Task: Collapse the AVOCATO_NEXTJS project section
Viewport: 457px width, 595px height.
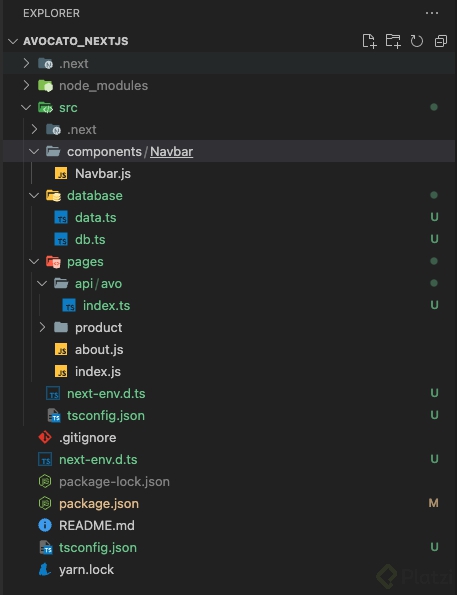Action: (13, 41)
